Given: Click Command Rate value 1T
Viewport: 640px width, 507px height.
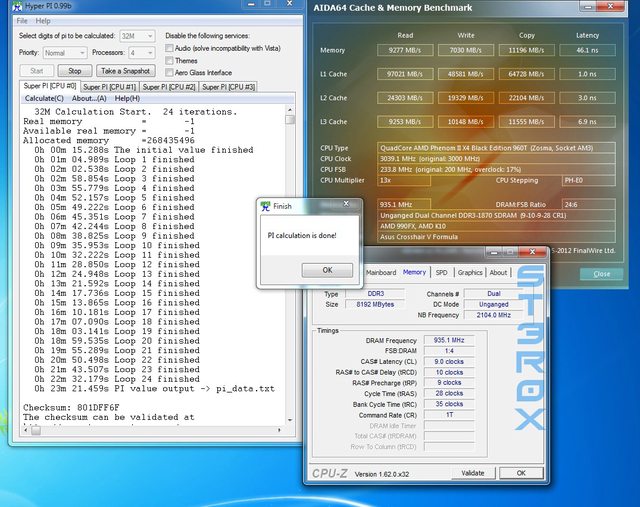Looking at the screenshot, I should (449, 415).
